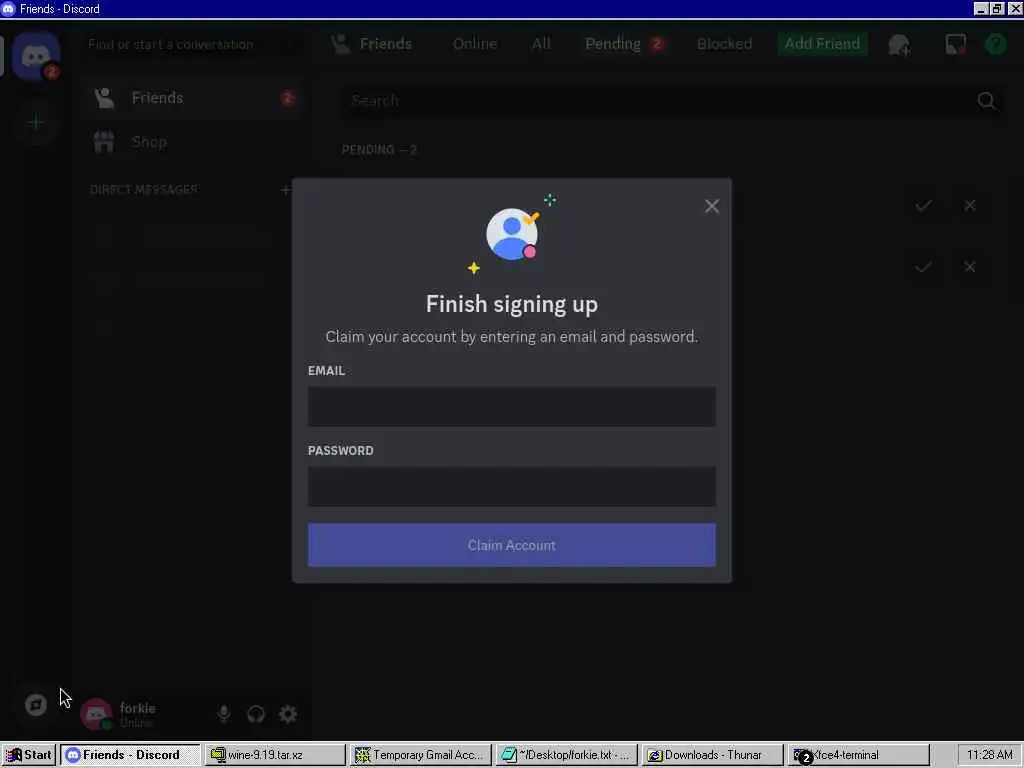Click the Password input field
This screenshot has width=1024, height=768.
512,487
